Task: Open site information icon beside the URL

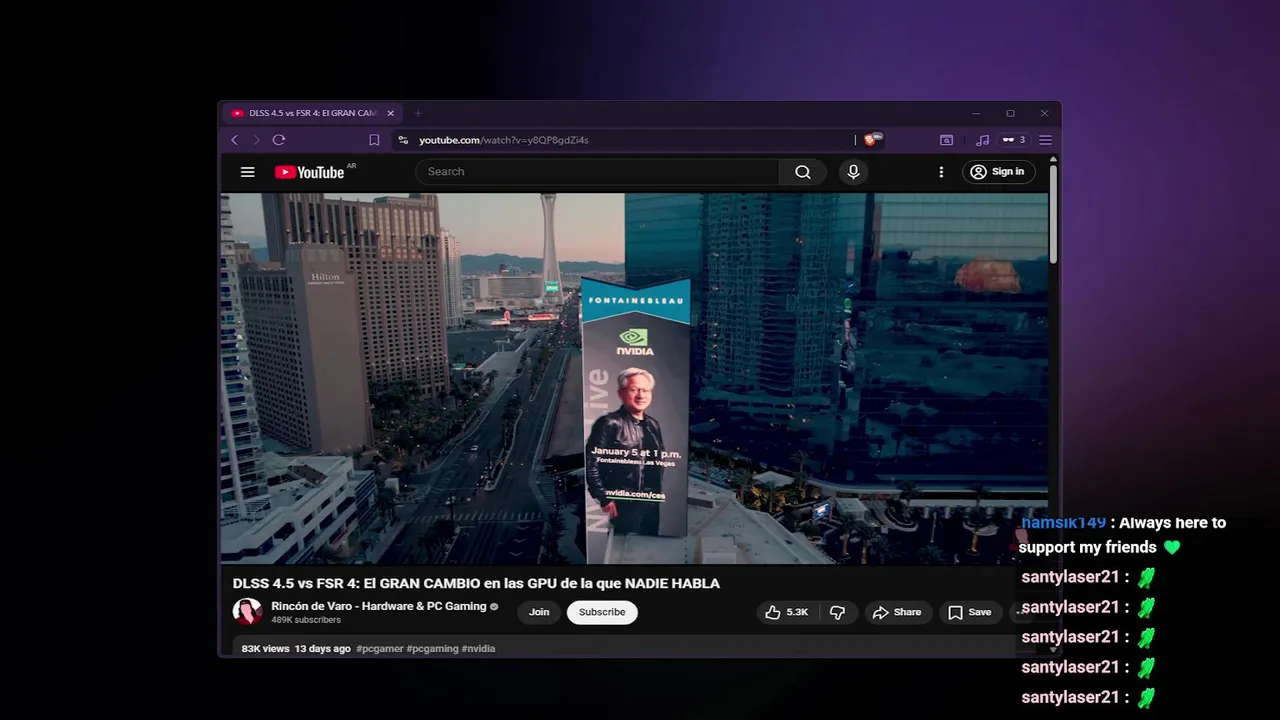Action: (x=403, y=140)
